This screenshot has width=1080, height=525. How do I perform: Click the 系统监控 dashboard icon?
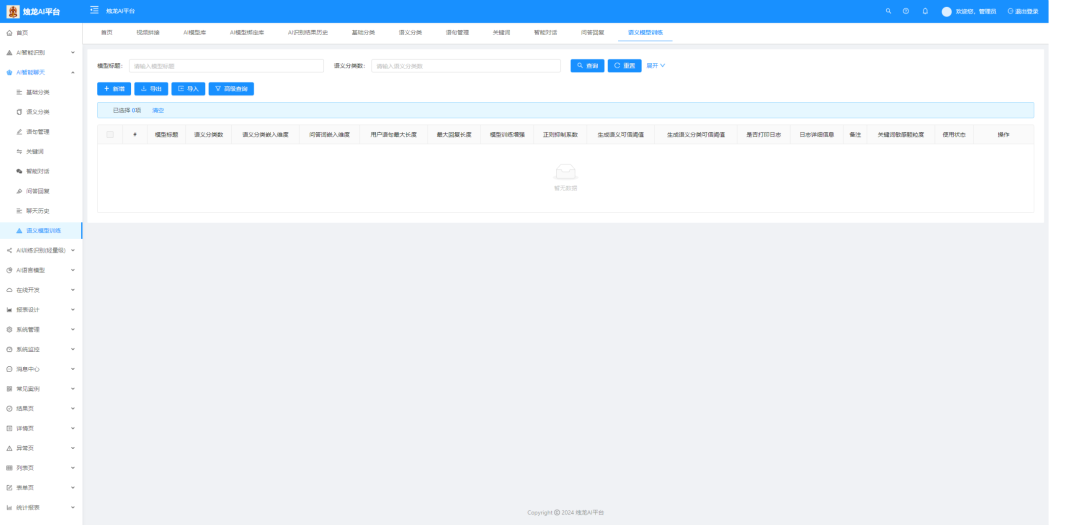point(9,349)
